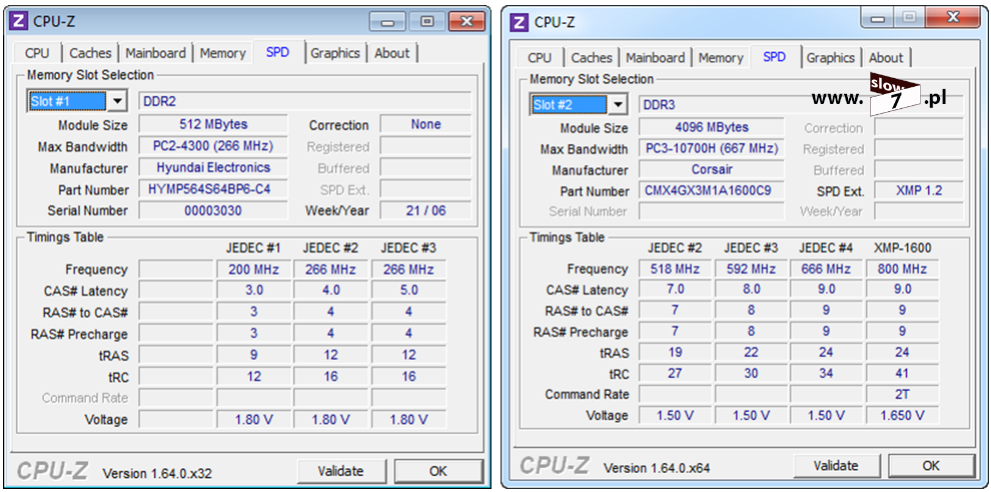Click PC3-10700H (667 MHz) bandwidth value
991x492 pixels.
click(712, 149)
